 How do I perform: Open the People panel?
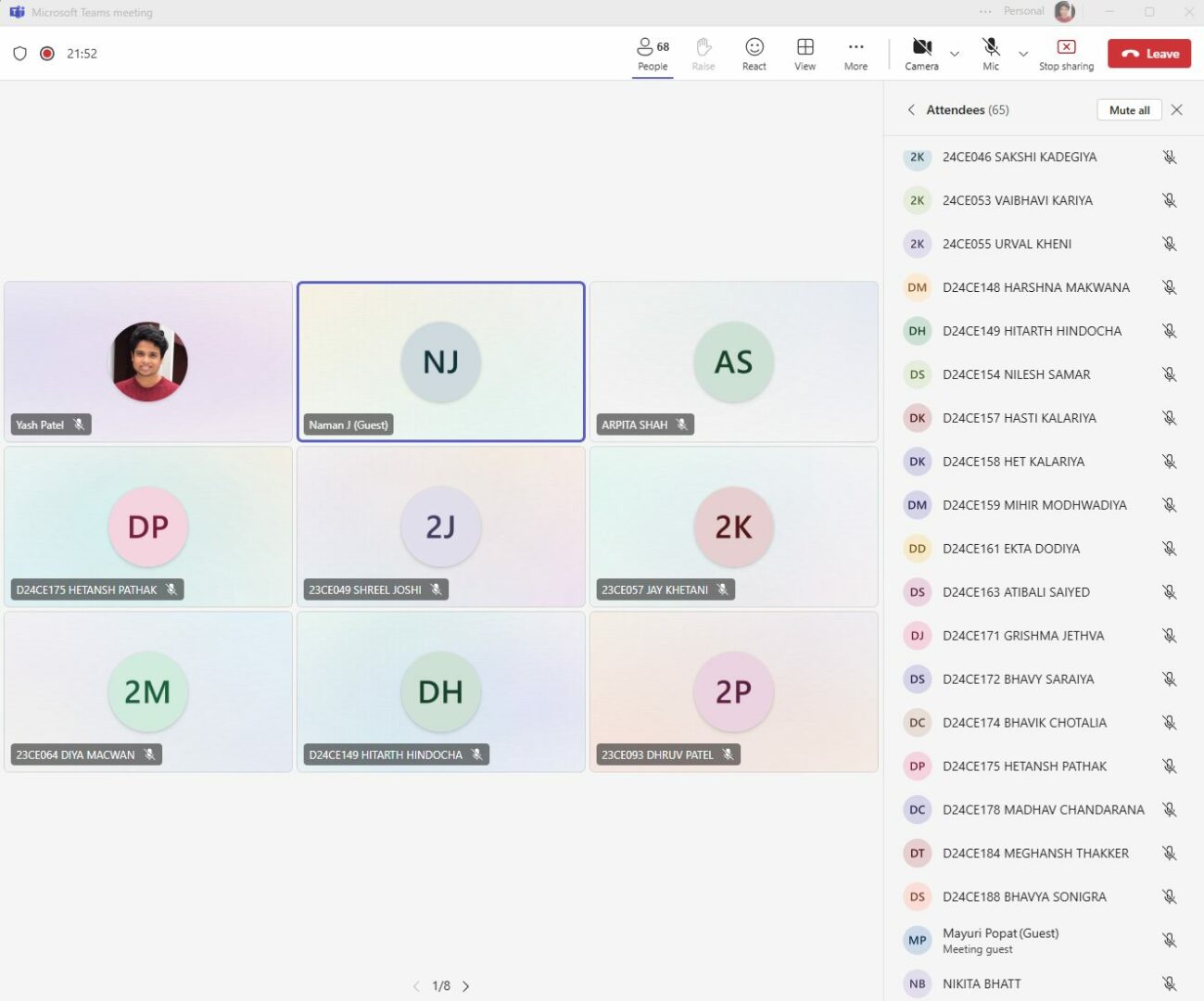point(653,54)
